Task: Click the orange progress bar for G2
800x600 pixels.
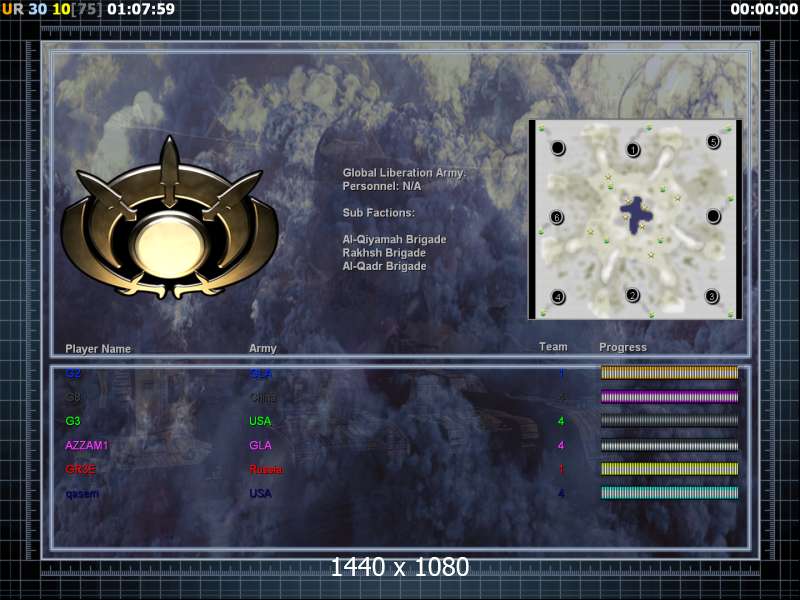Action: point(669,372)
